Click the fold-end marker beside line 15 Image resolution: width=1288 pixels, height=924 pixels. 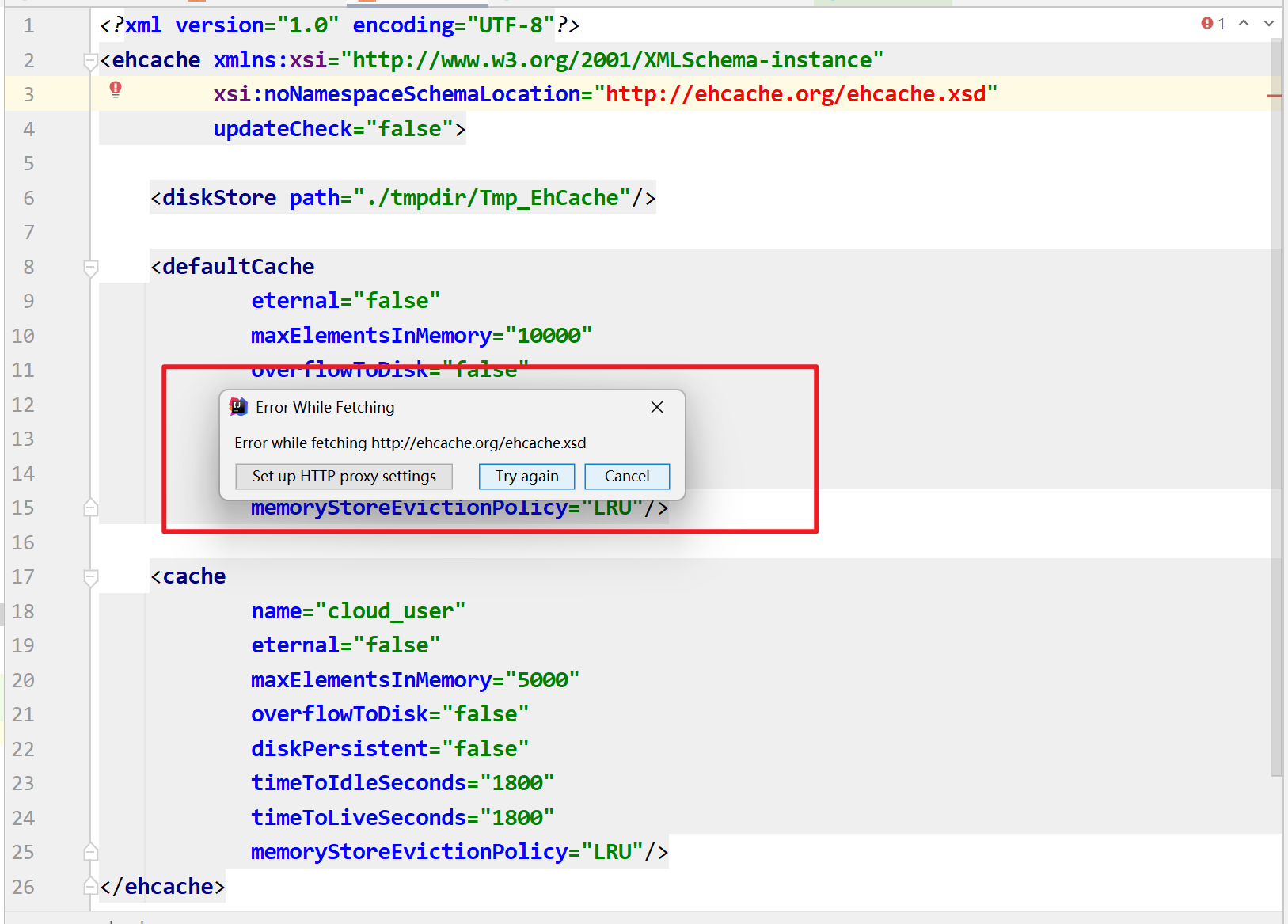point(91,508)
